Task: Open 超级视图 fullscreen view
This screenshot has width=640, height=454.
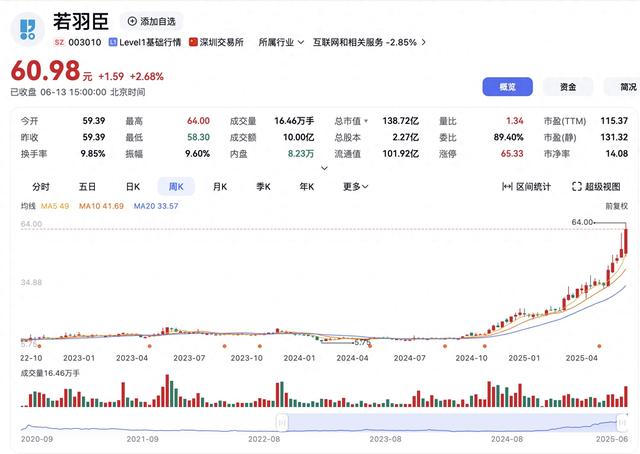Action: pyautogui.click(x=596, y=187)
